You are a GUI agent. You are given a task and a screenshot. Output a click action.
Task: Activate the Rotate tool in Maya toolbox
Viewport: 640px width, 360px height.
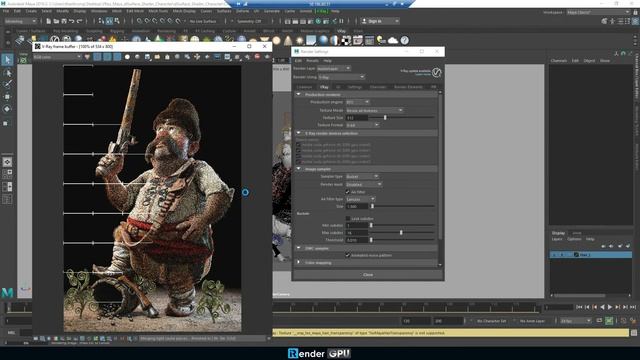[7, 109]
